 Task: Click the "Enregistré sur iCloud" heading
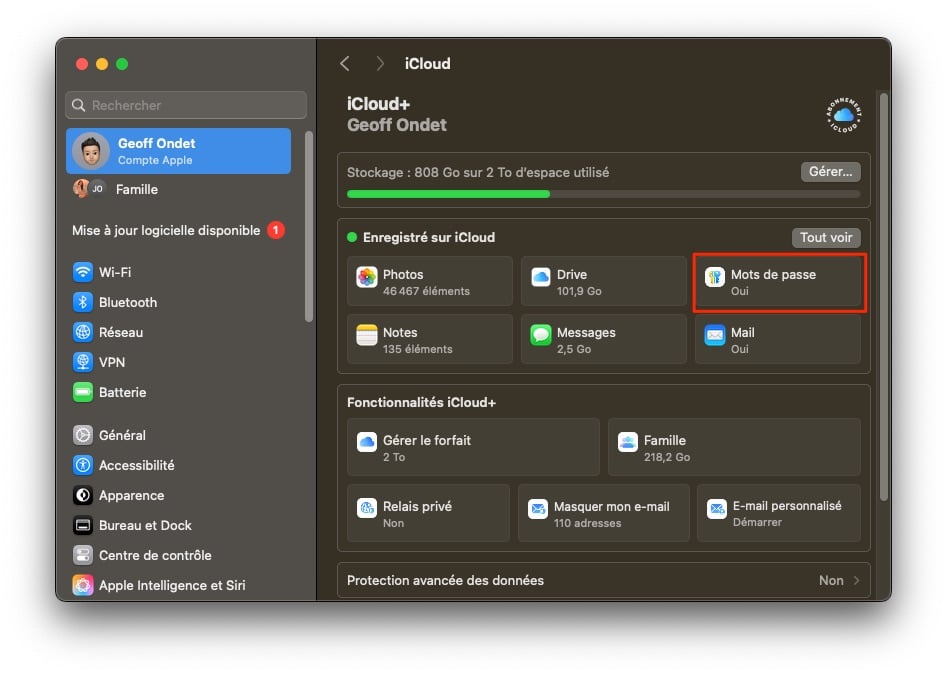[428, 237]
